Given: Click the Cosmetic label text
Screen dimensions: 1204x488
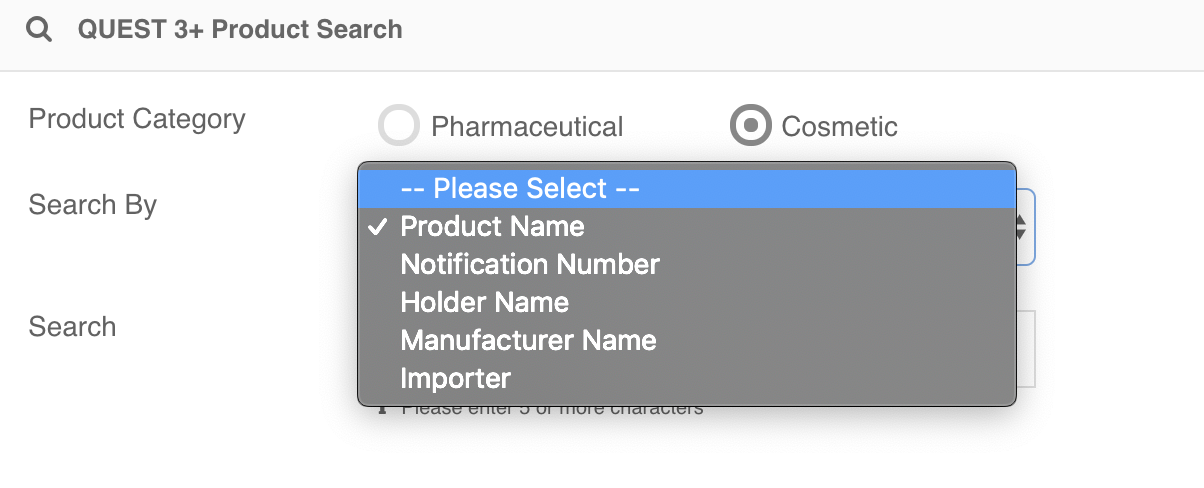Looking at the screenshot, I should pyautogui.click(x=840, y=127).
